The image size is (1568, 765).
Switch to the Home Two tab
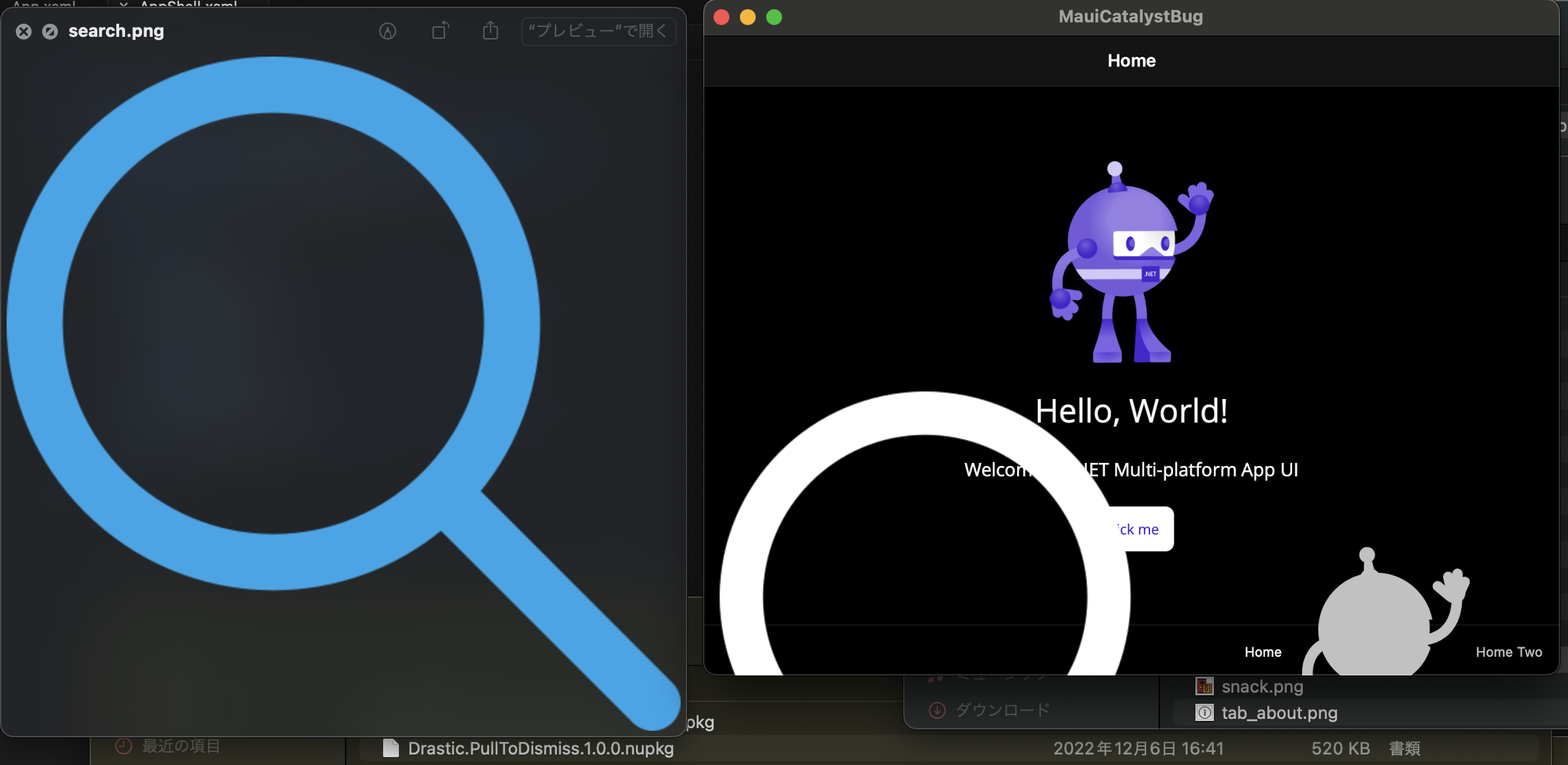pos(1508,652)
